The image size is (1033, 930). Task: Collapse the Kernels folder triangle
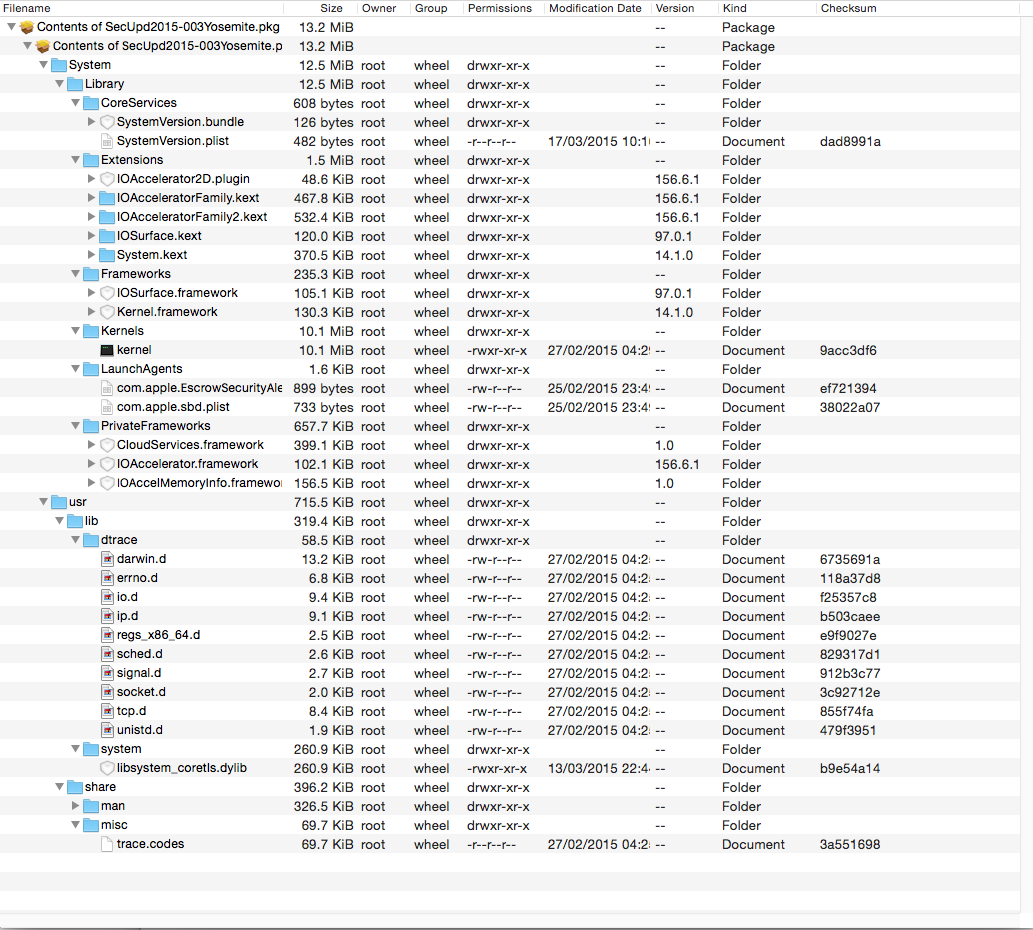[x=75, y=331]
